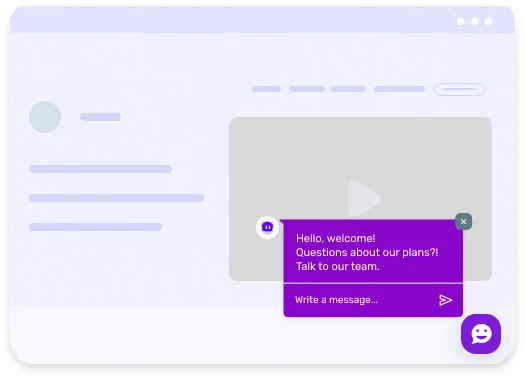Click the Hello, welcome chat message bubble

373,251
